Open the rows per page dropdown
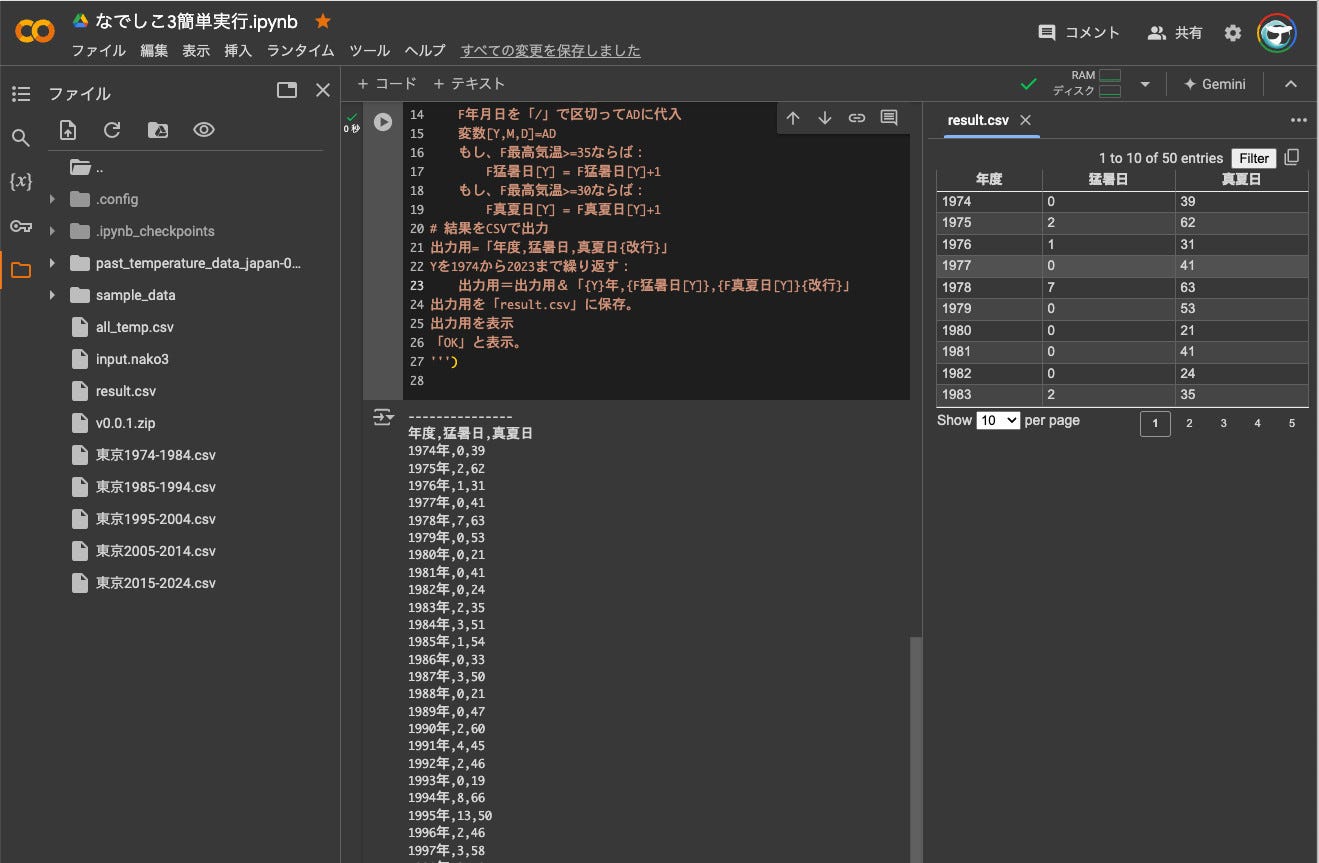 (998, 421)
